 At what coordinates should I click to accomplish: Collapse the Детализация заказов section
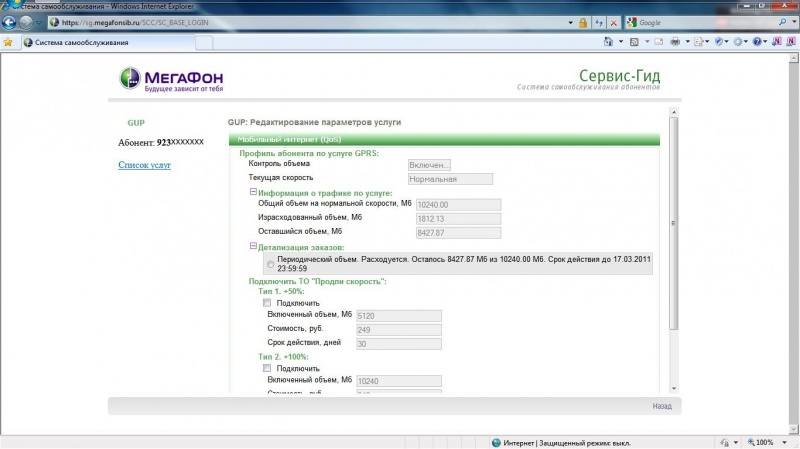point(253,246)
